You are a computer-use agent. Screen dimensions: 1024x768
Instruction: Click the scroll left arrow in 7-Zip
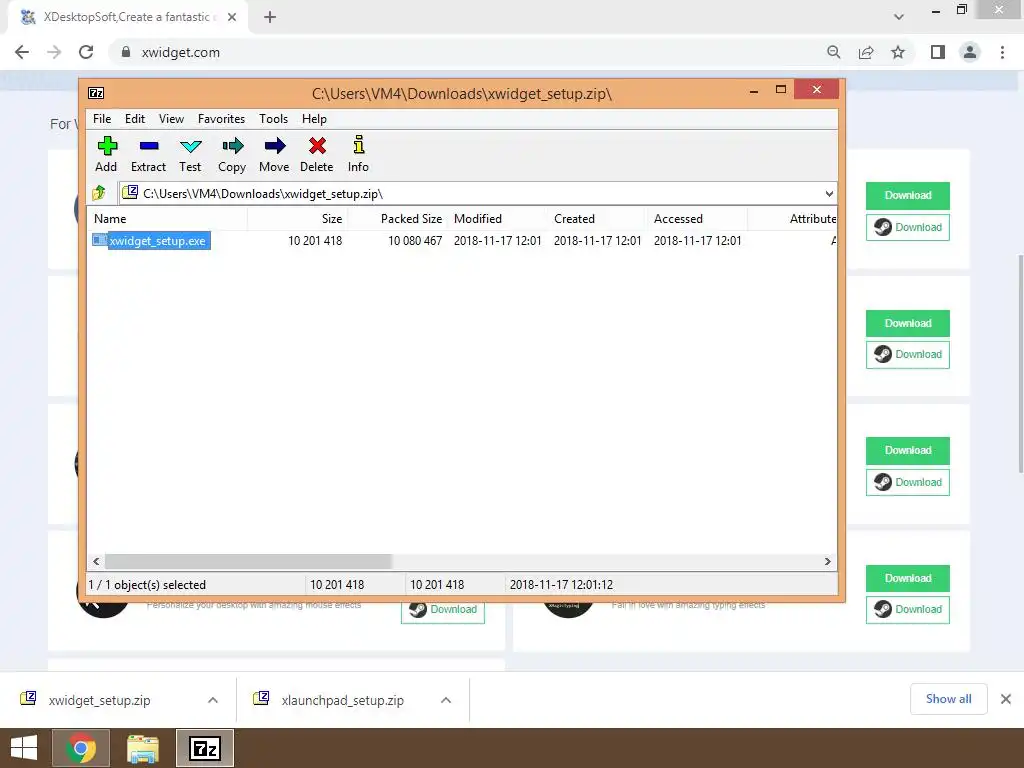(x=97, y=561)
